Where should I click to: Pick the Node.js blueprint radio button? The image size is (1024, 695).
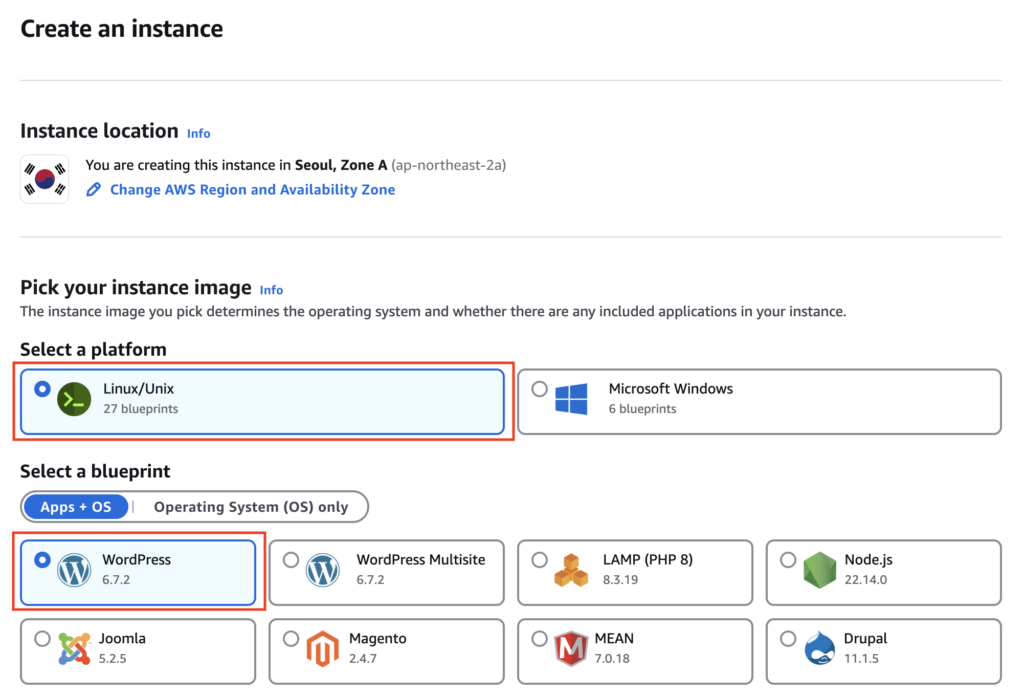pos(788,560)
